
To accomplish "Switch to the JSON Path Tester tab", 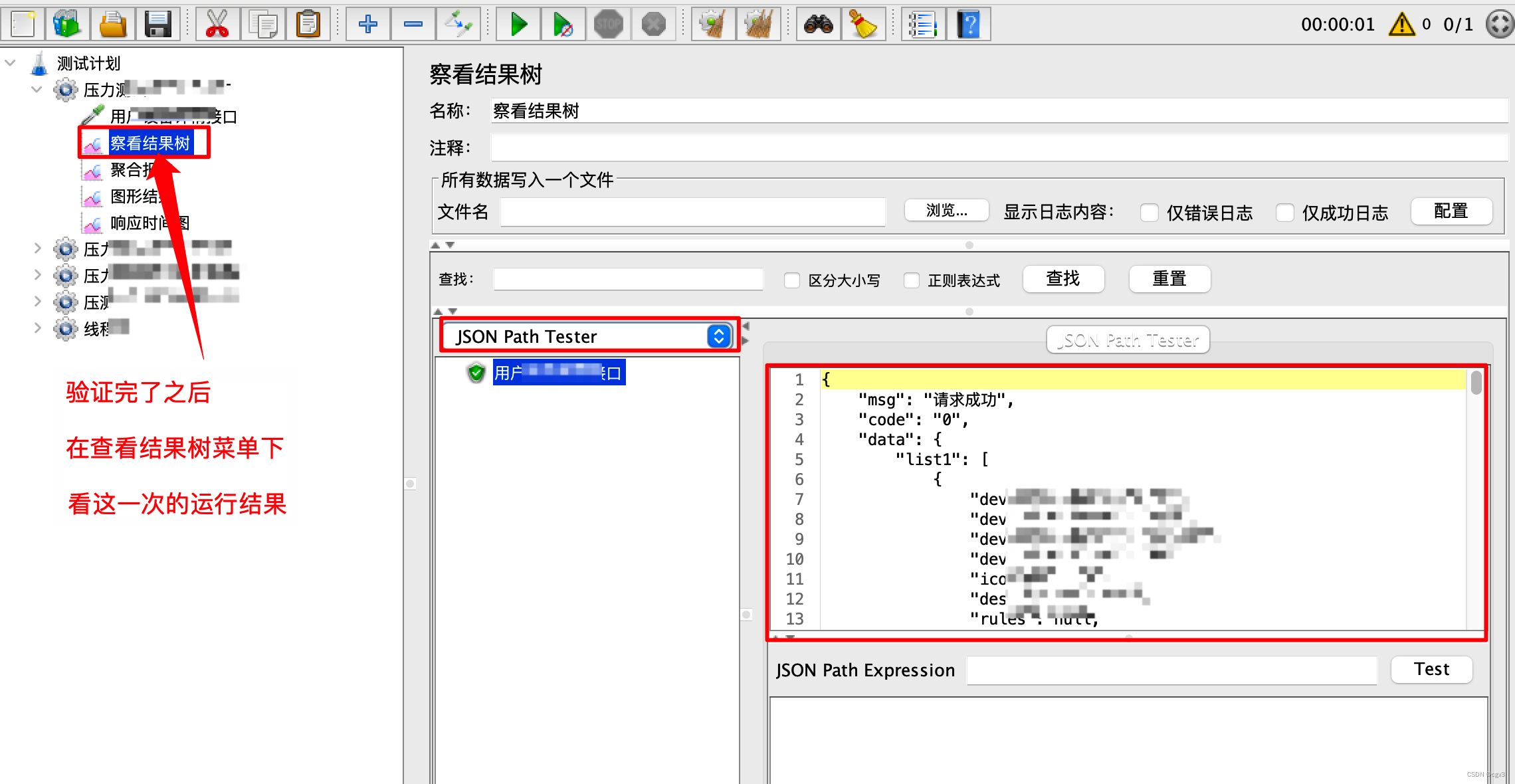I will (x=1128, y=340).
